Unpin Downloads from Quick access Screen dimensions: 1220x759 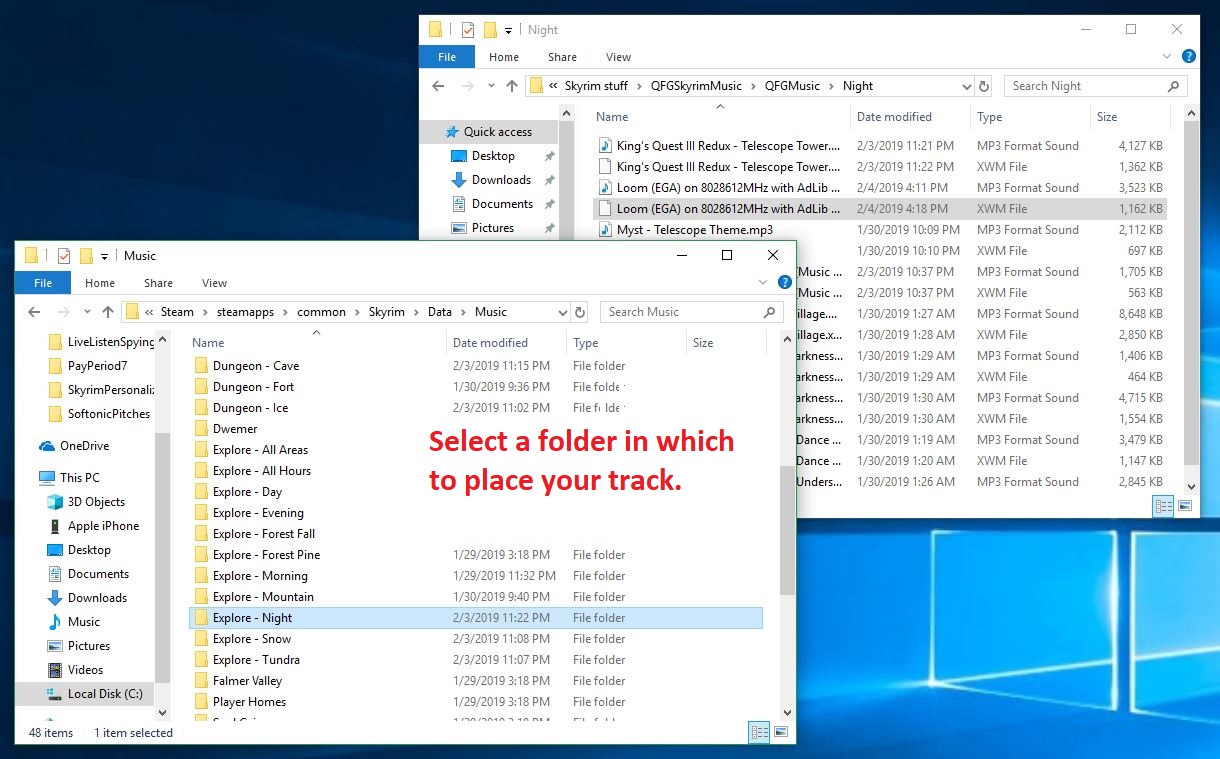tap(549, 180)
